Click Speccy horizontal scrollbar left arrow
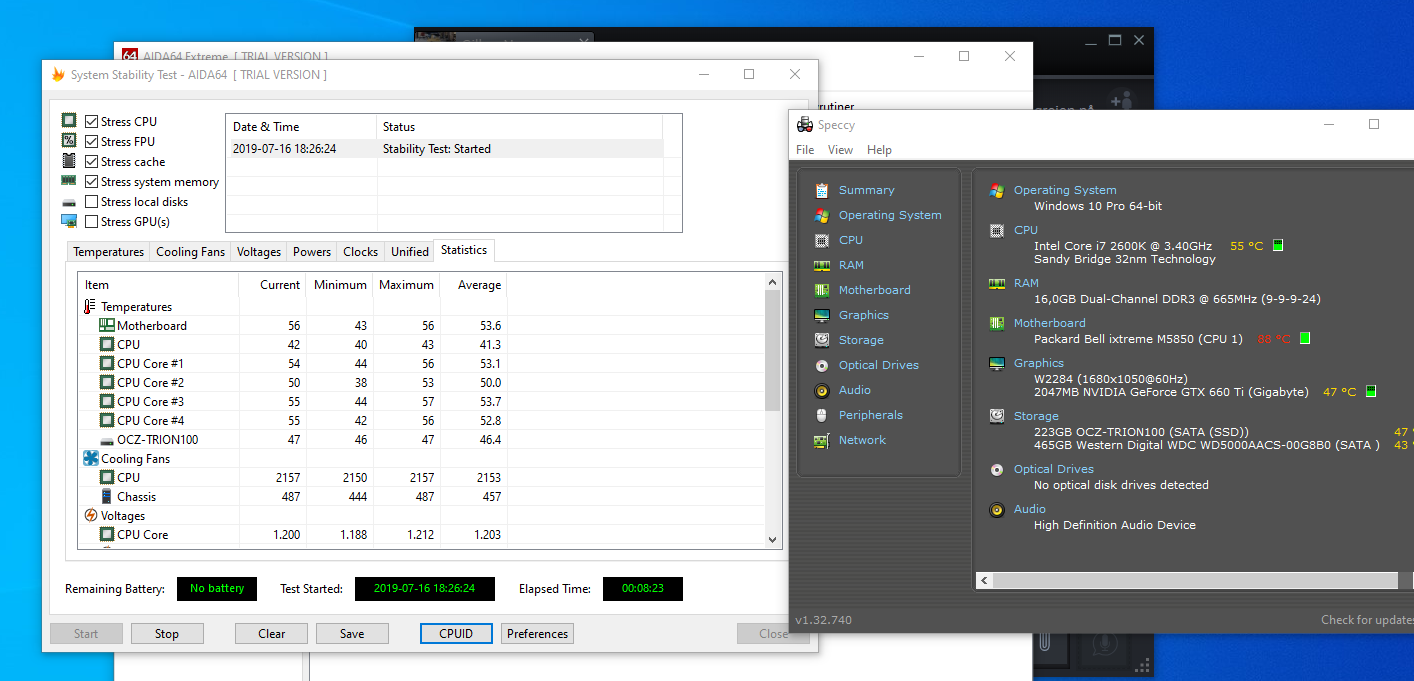Screen dimensions: 1414x681 [984, 580]
